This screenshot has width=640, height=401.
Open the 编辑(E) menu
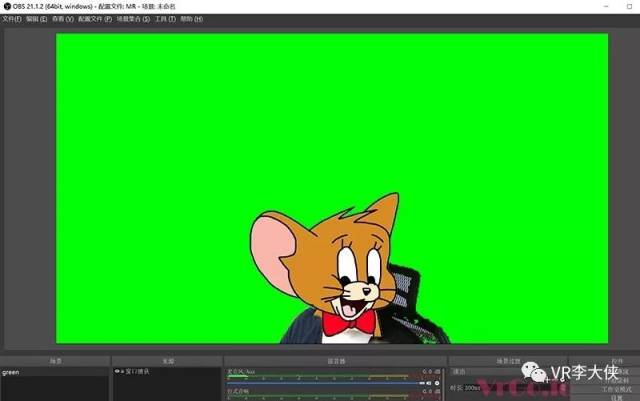(x=36, y=19)
